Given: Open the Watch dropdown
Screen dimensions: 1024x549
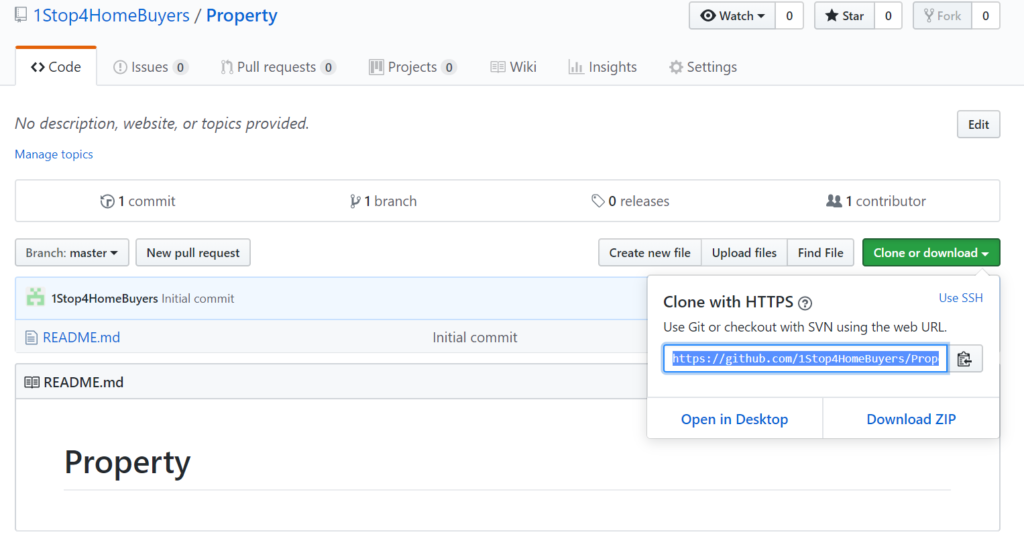Looking at the screenshot, I should tap(732, 16).
